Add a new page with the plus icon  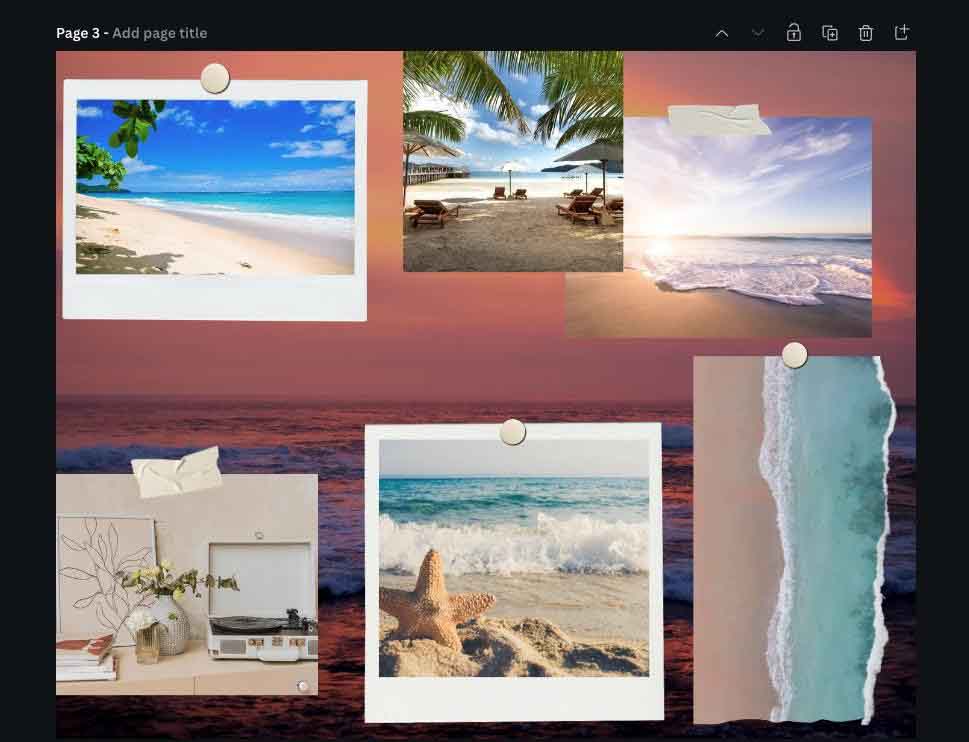902,33
